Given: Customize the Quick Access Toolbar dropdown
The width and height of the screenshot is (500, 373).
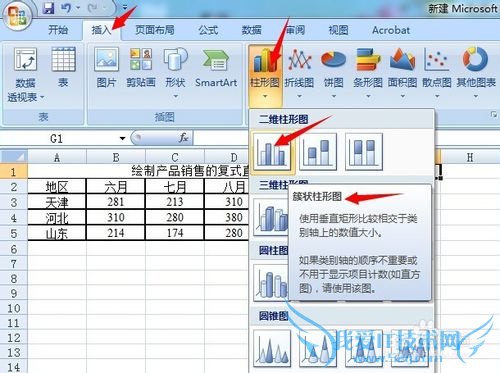Looking at the screenshot, I should 125,7.
